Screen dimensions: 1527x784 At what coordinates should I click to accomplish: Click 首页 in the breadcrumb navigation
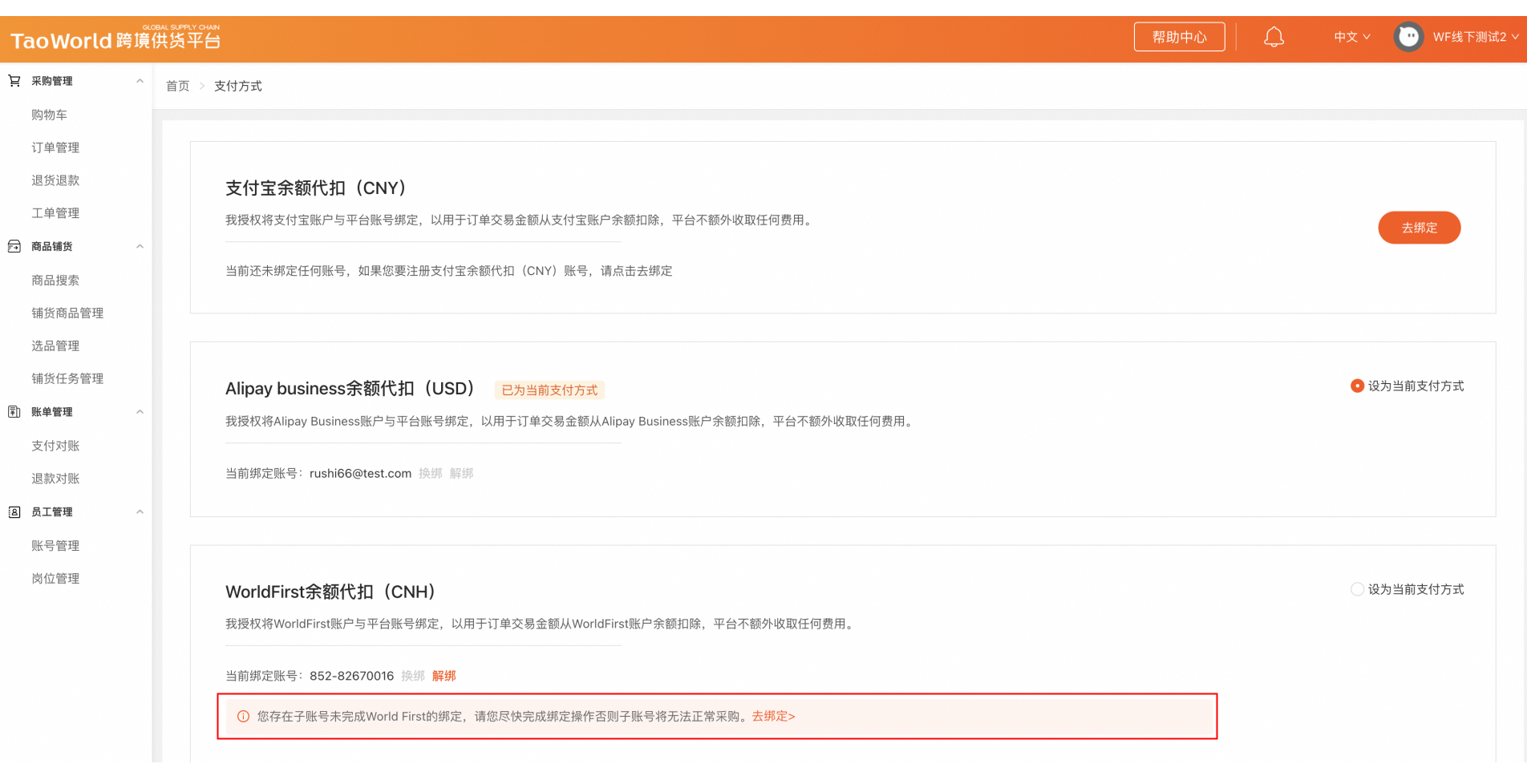(177, 86)
